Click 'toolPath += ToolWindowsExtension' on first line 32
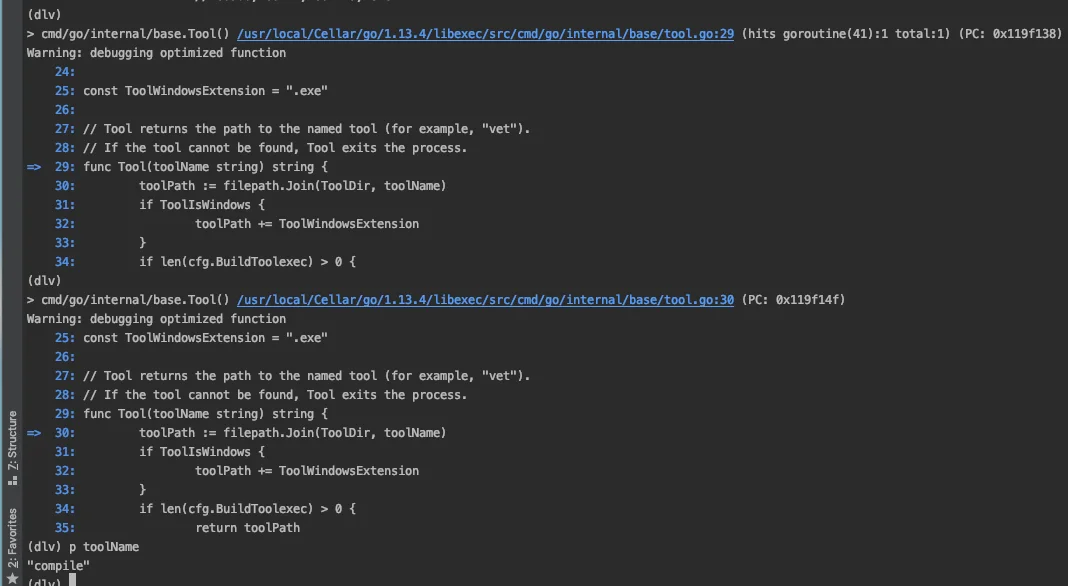Screen dimensions: 1068x586 point(307,223)
